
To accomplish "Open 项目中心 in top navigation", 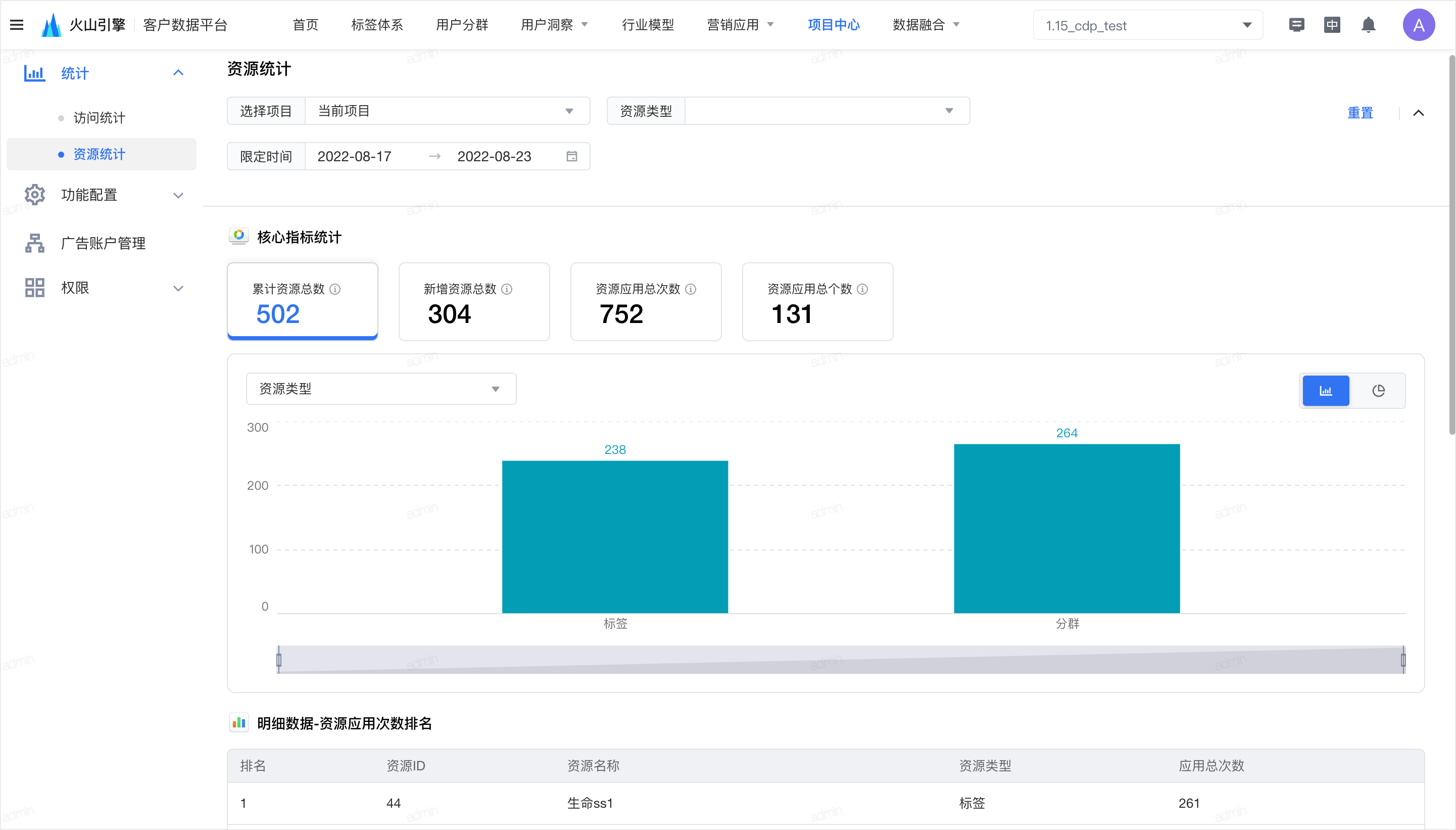I will pyautogui.click(x=834, y=24).
